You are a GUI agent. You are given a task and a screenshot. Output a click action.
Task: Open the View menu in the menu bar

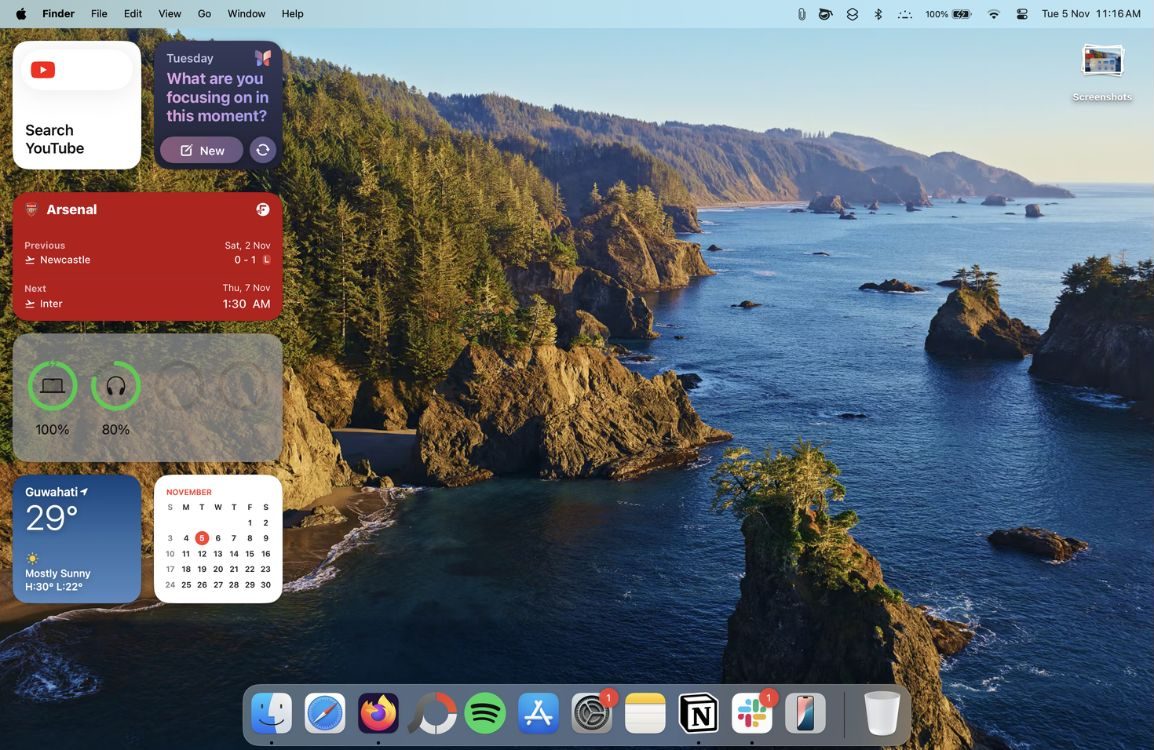click(x=169, y=13)
